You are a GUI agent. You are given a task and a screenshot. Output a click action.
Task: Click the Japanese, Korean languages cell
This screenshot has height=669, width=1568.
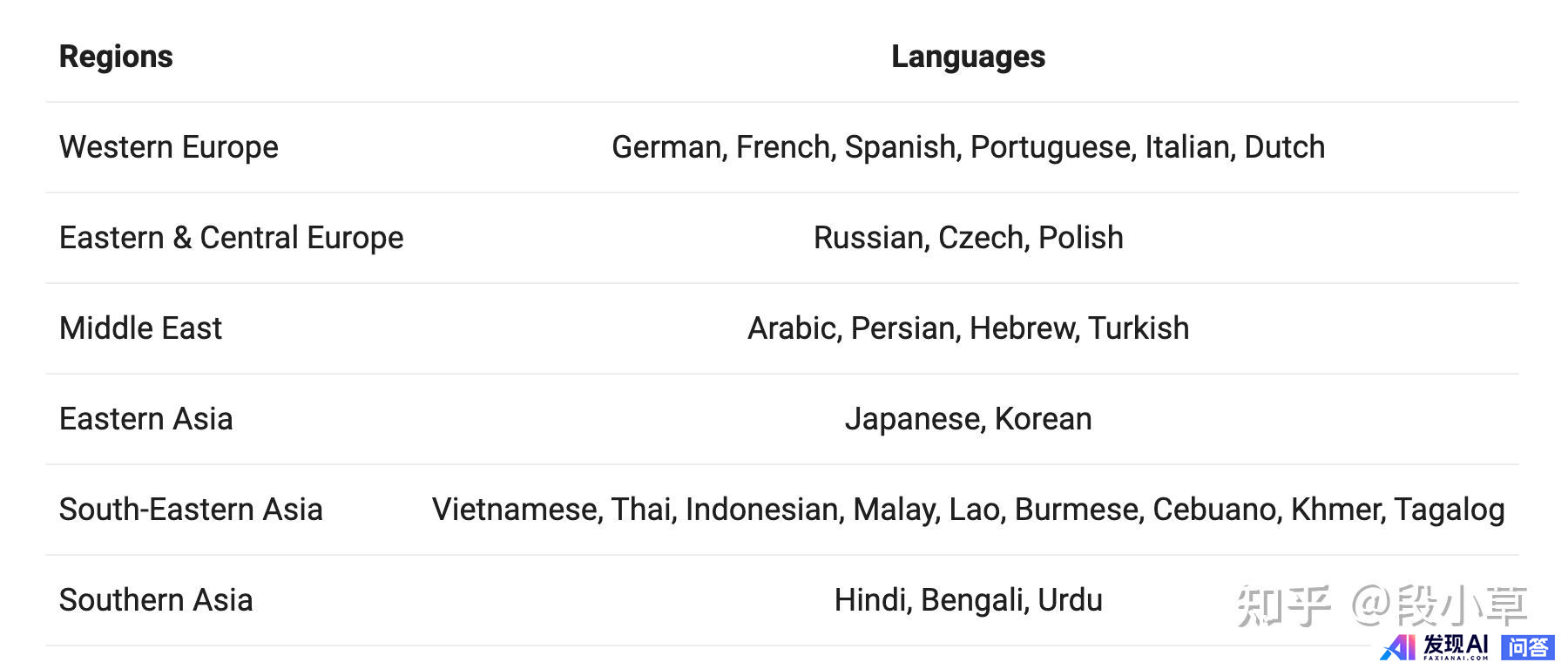click(968, 419)
